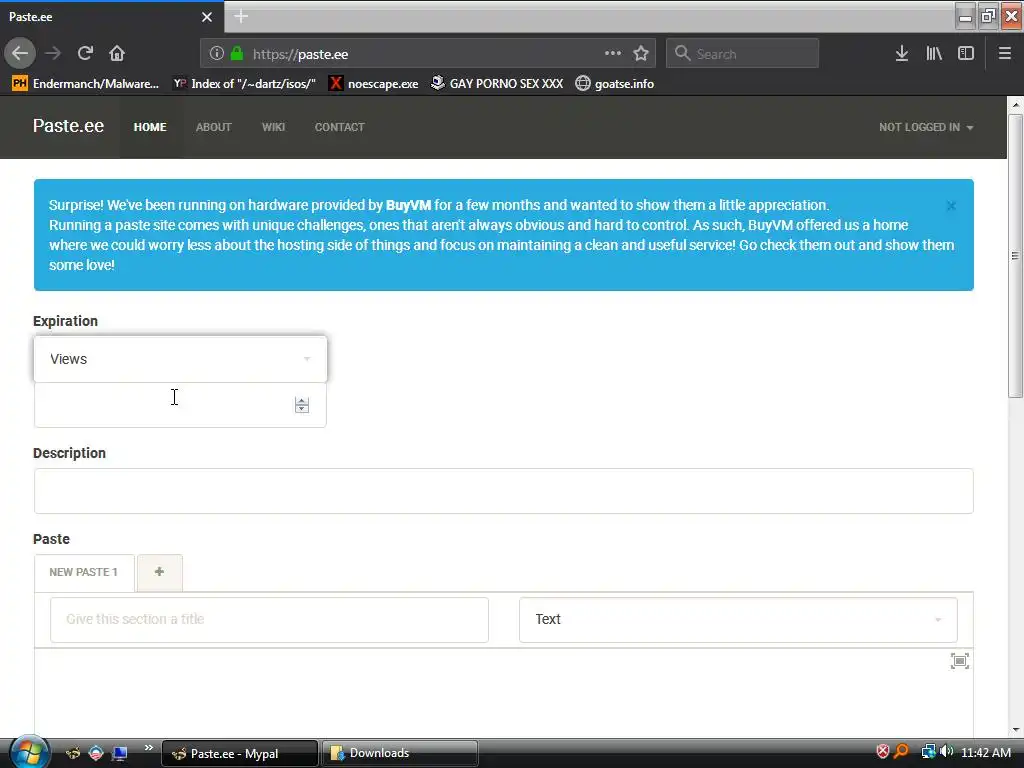The image size is (1024, 768).
Task: Open the Expiration Views dropdown
Action: tap(180, 359)
